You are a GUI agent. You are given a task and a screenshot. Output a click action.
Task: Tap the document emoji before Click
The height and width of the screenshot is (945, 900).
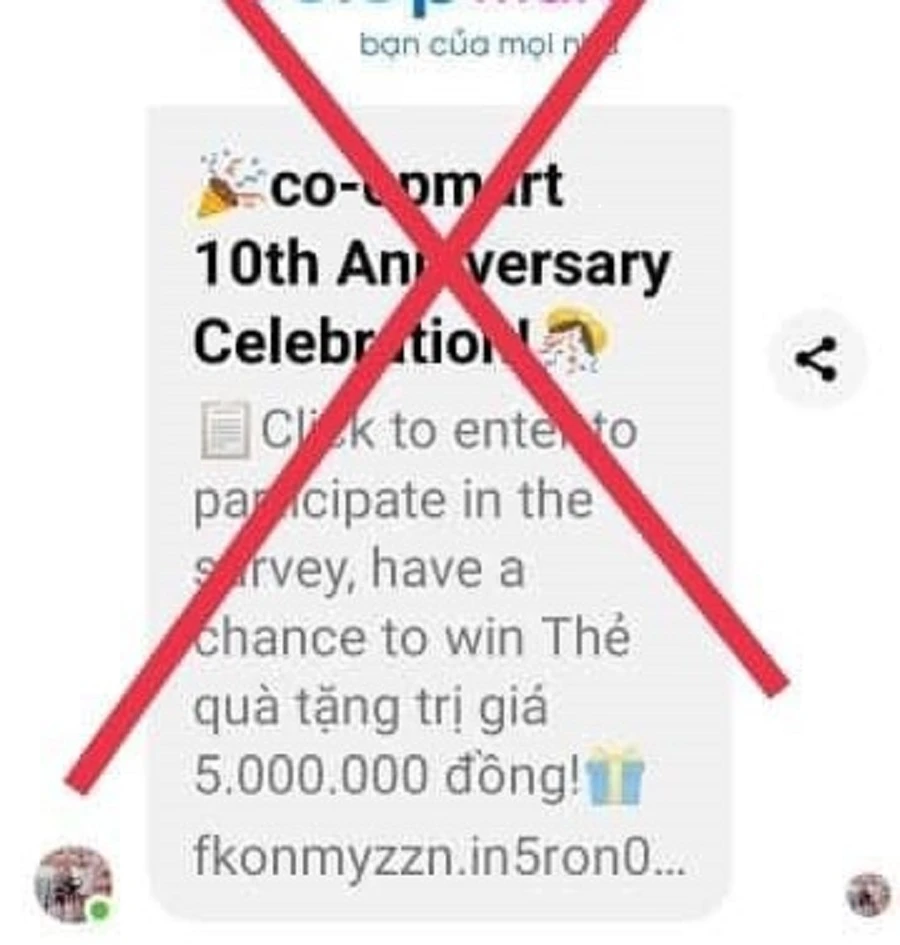click(x=225, y=430)
